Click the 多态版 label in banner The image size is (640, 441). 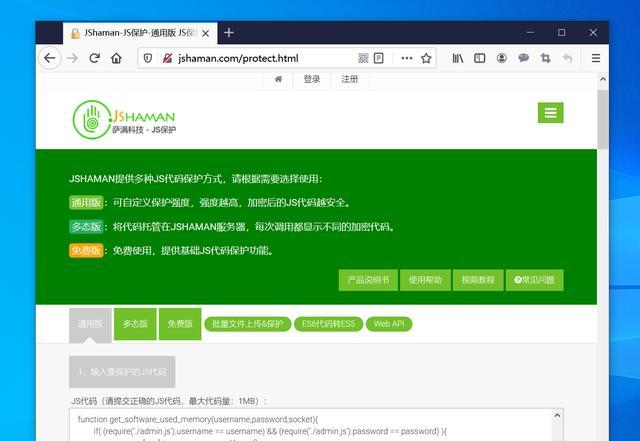click(86, 227)
